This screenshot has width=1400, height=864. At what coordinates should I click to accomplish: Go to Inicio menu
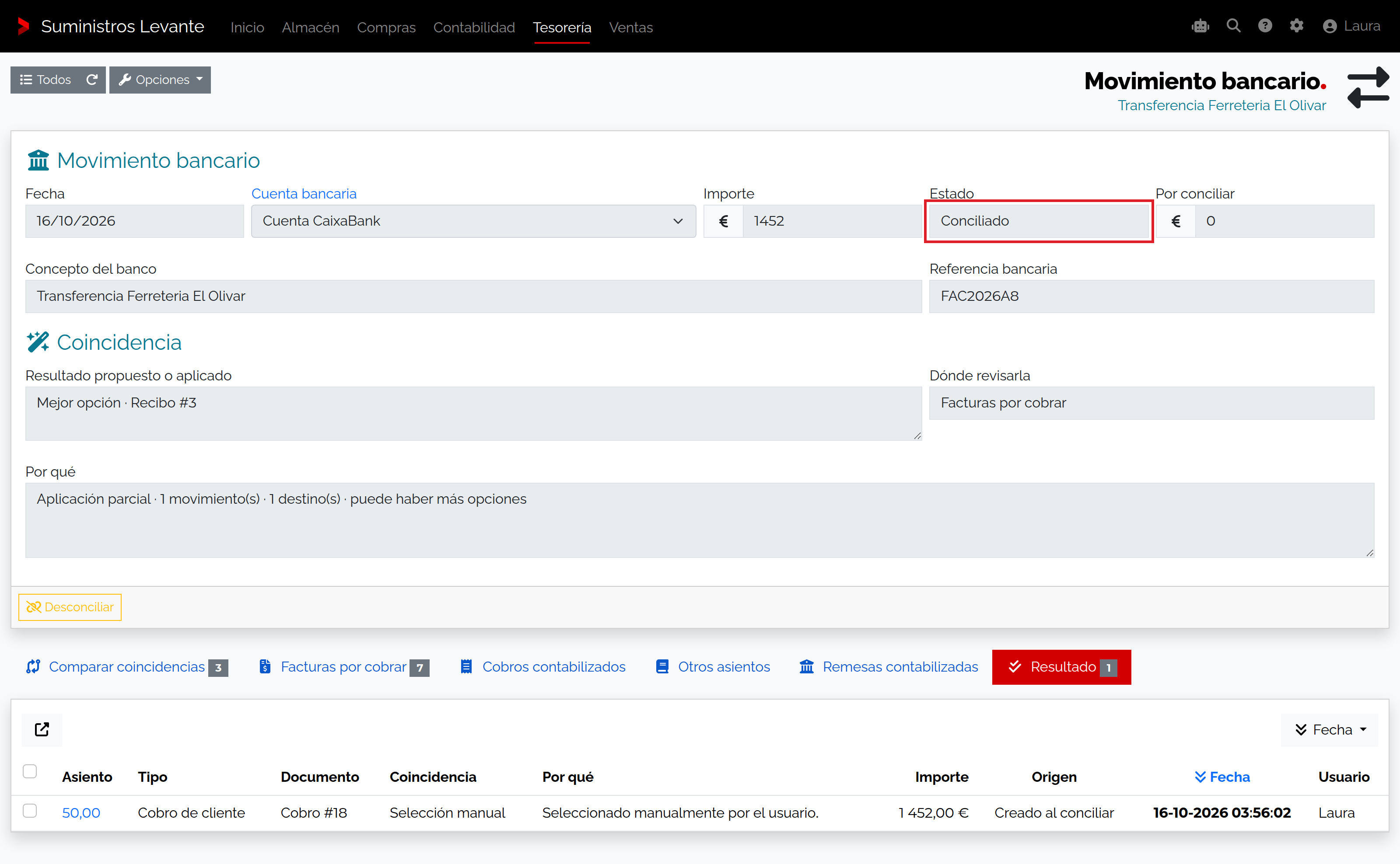point(248,28)
